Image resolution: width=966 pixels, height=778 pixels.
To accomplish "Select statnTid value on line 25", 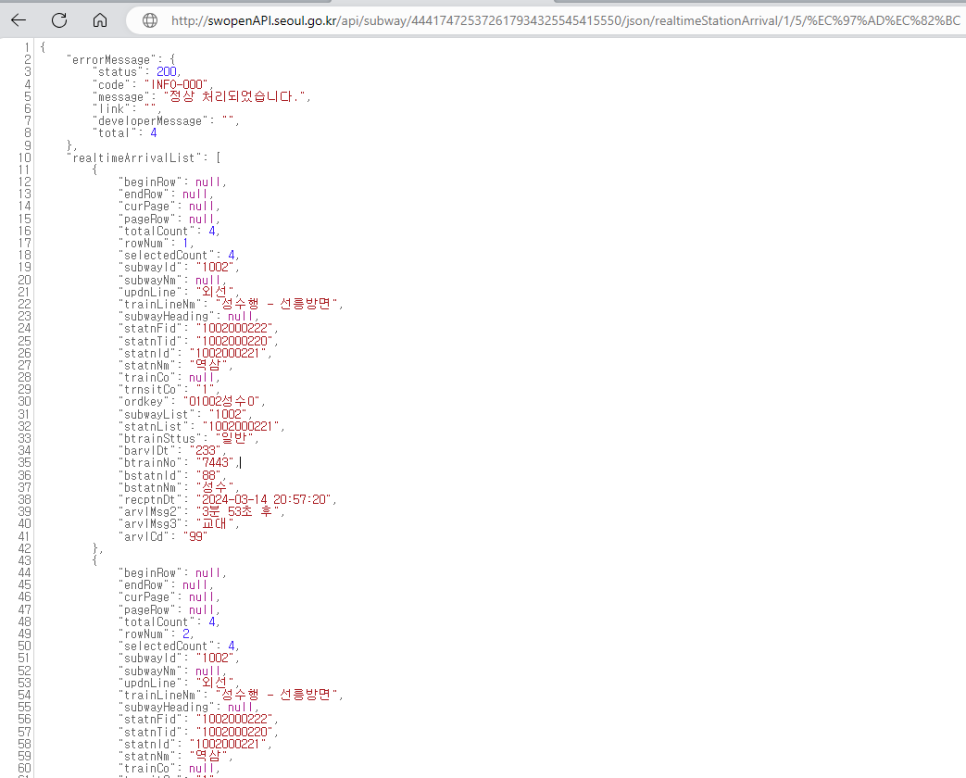I will point(234,341).
